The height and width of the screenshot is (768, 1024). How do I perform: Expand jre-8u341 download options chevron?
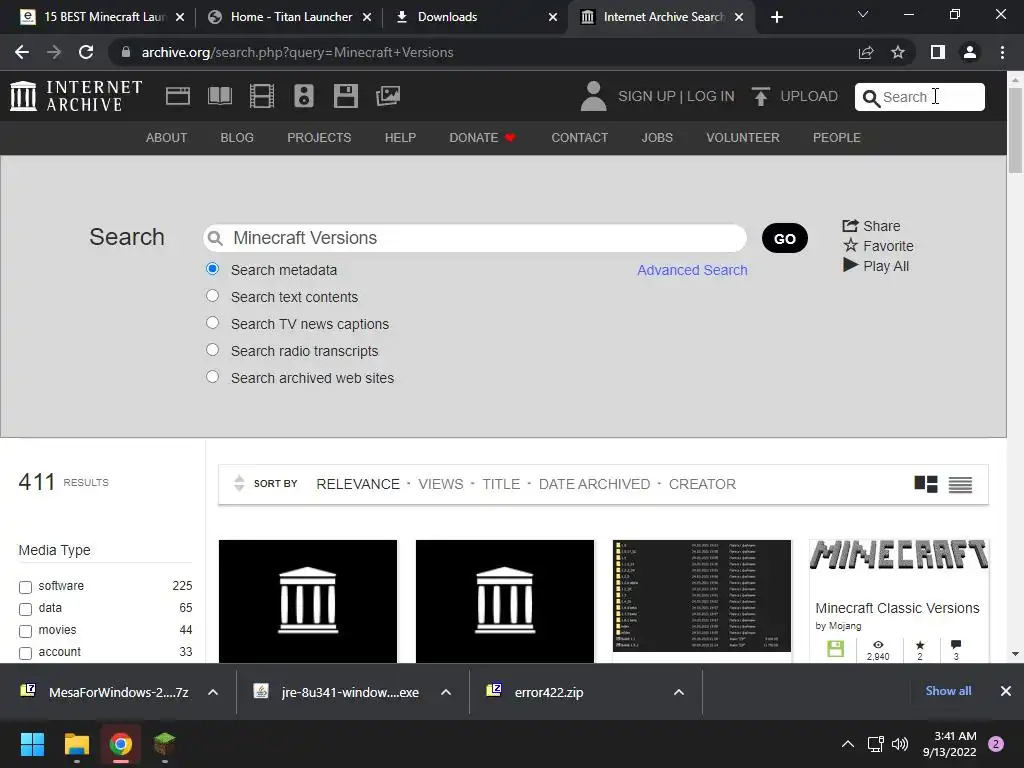coord(446,692)
